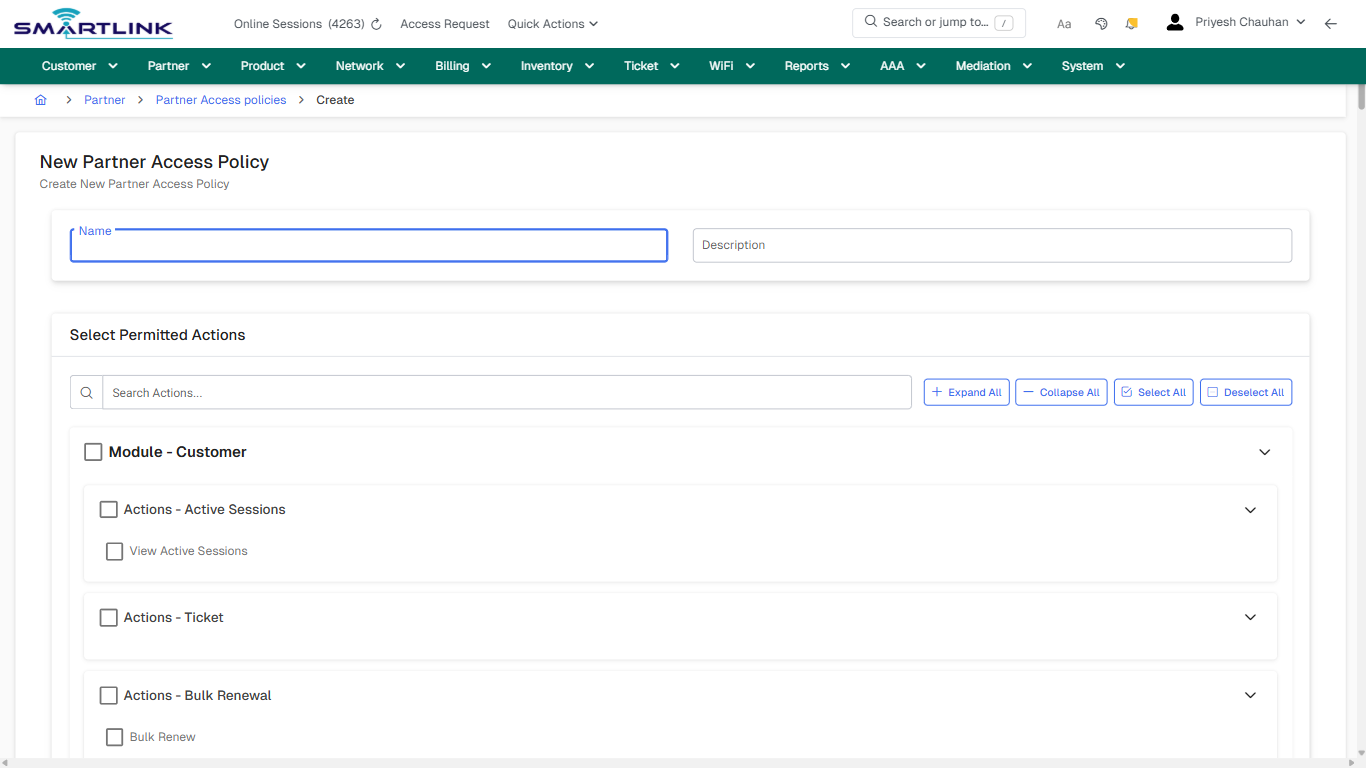Check the Module - Customer checkbox
1366x768 pixels.
tap(93, 451)
